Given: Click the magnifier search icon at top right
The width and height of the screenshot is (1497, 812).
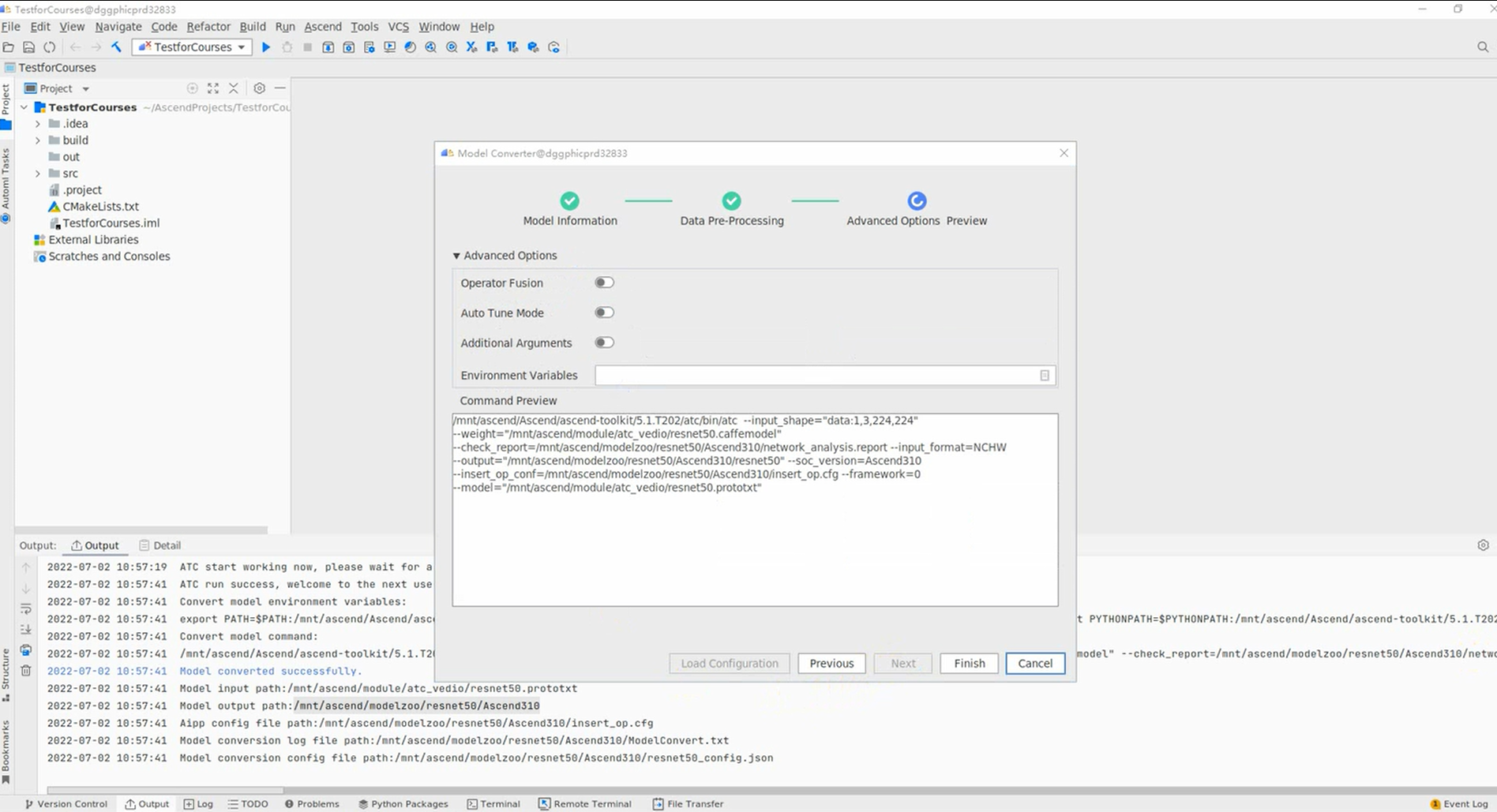Looking at the screenshot, I should (x=1483, y=47).
